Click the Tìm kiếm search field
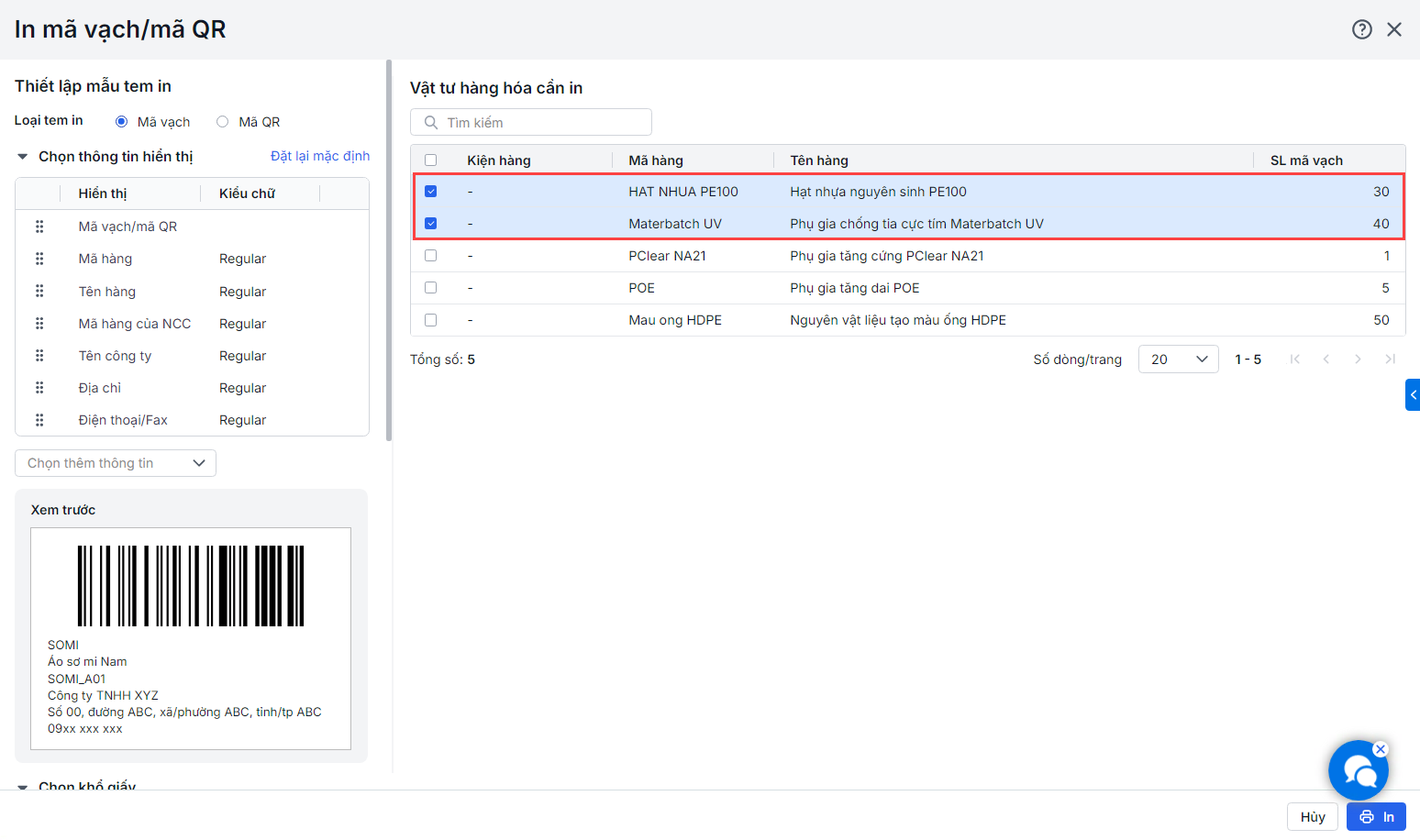This screenshot has height=840, width=1420. 531,123
